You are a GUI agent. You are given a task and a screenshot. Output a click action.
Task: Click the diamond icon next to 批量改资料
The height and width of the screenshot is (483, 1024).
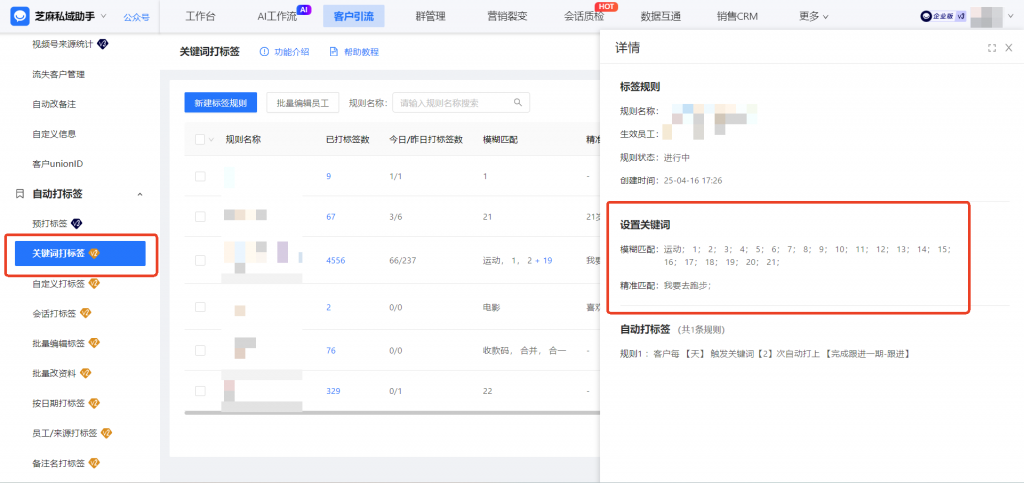tap(86, 374)
